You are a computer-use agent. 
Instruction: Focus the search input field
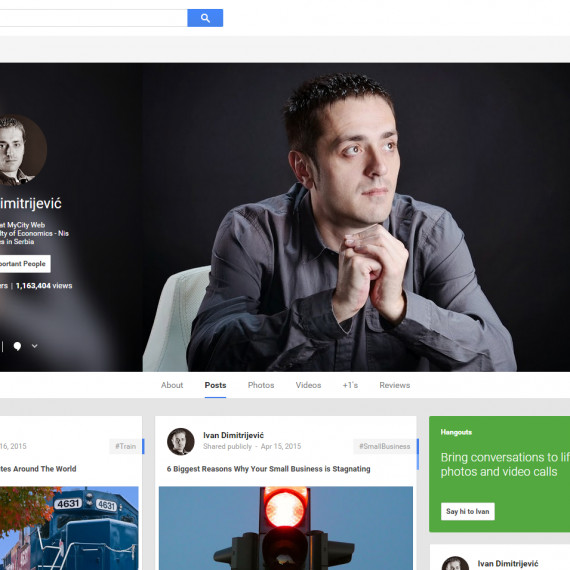coord(93,18)
